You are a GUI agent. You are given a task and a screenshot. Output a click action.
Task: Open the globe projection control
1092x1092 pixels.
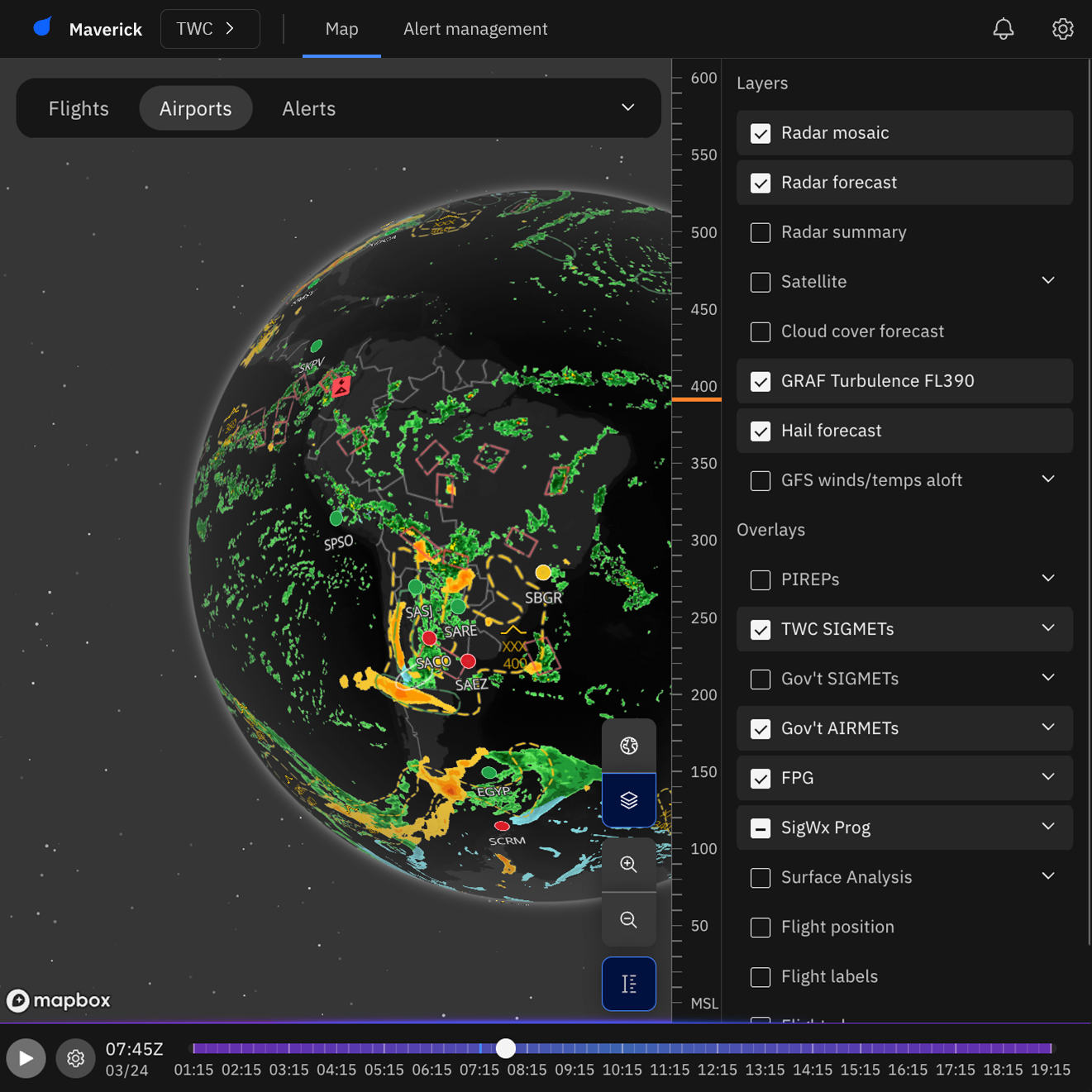[x=628, y=745]
